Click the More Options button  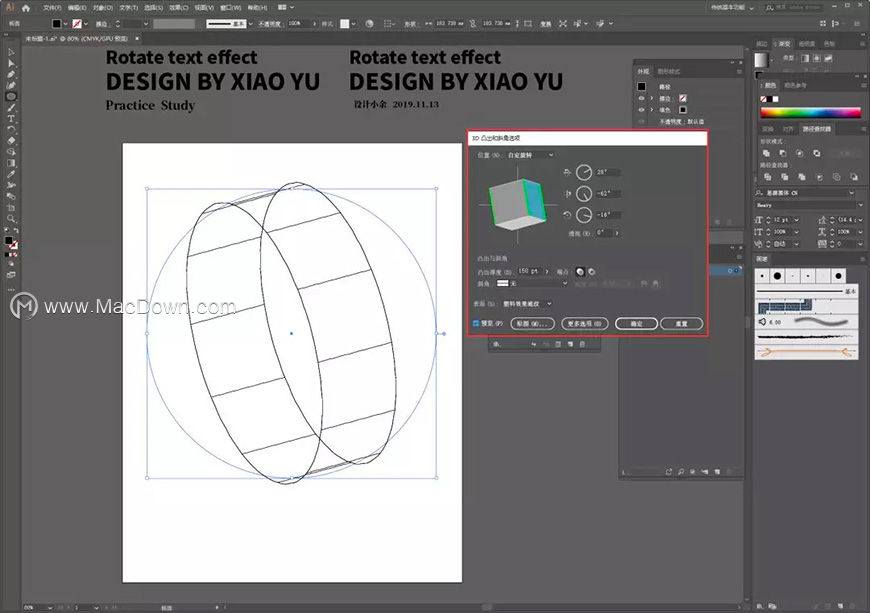(584, 323)
